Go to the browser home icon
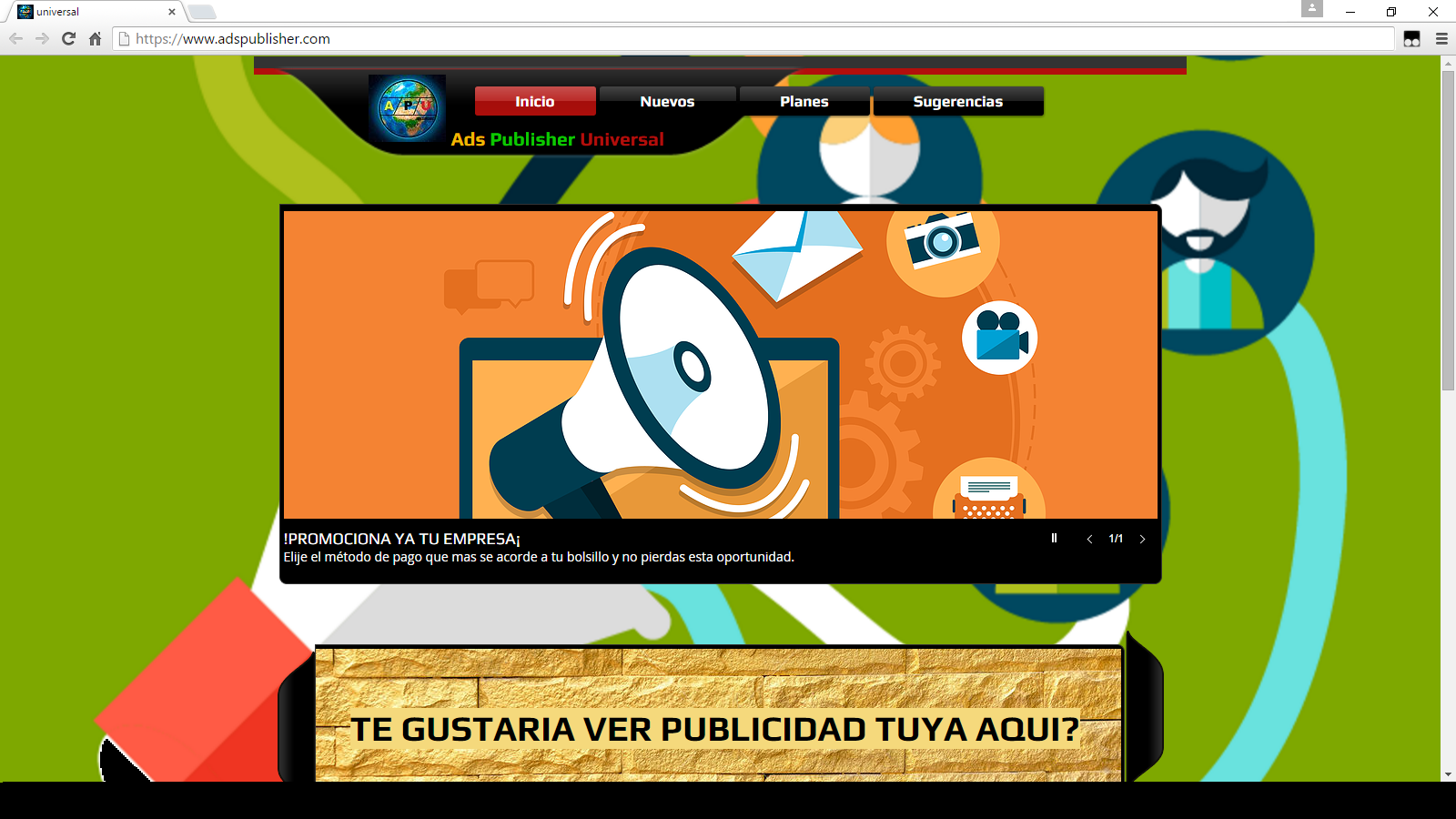The image size is (1456, 819). [x=95, y=39]
